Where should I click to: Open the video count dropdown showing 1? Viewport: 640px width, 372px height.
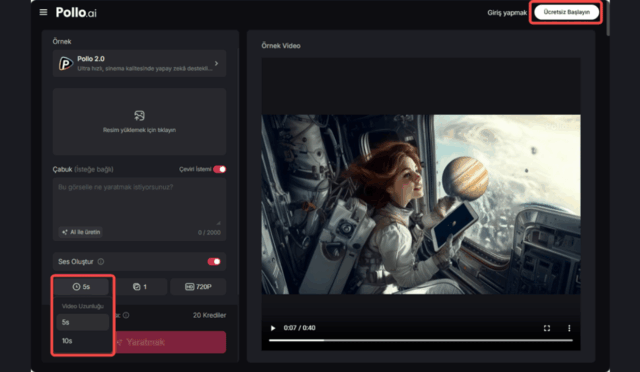pos(140,287)
